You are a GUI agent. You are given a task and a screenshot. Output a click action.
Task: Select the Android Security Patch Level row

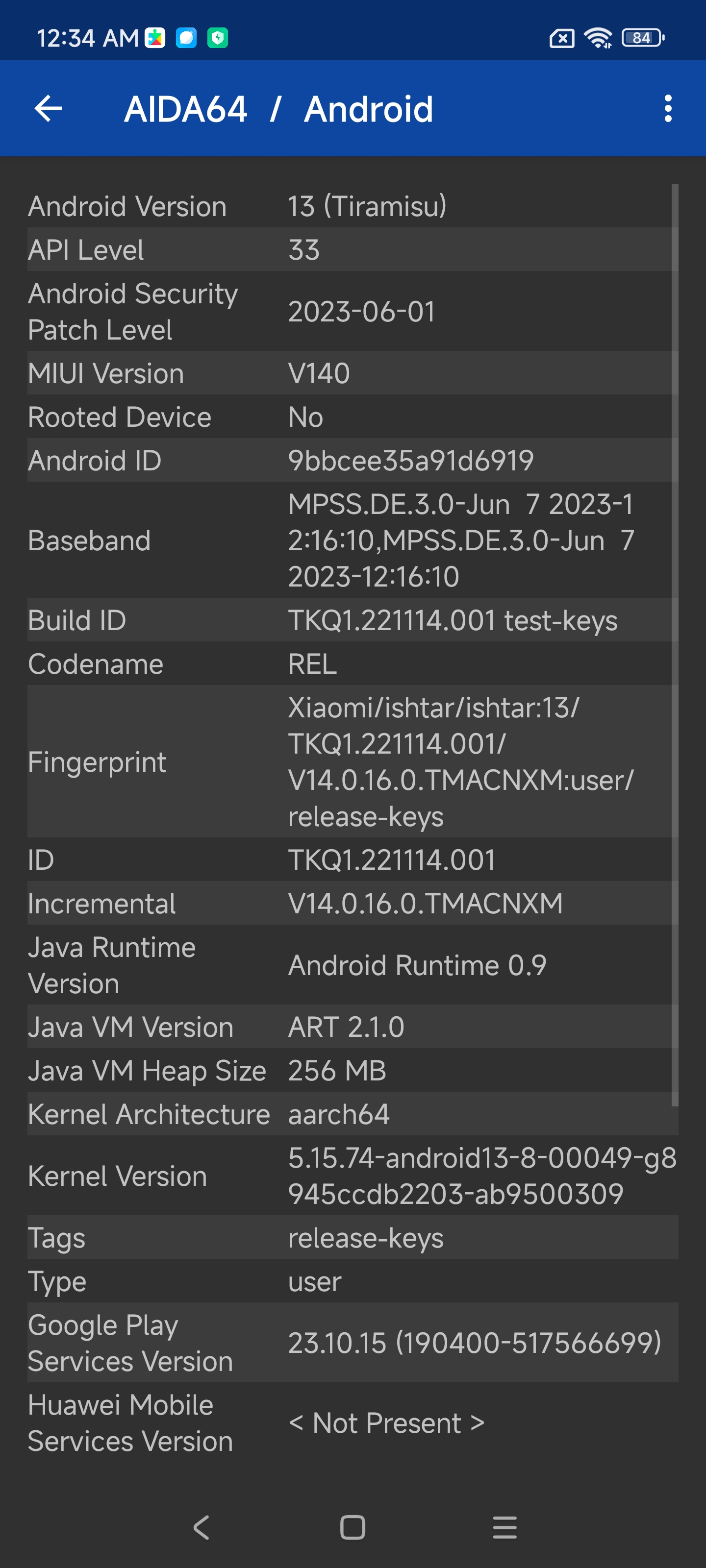tap(352, 312)
